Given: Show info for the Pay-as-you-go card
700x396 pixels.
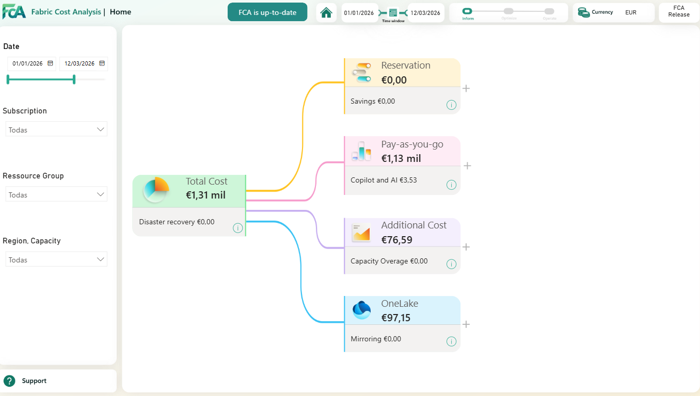Looking at the screenshot, I should (x=451, y=185).
